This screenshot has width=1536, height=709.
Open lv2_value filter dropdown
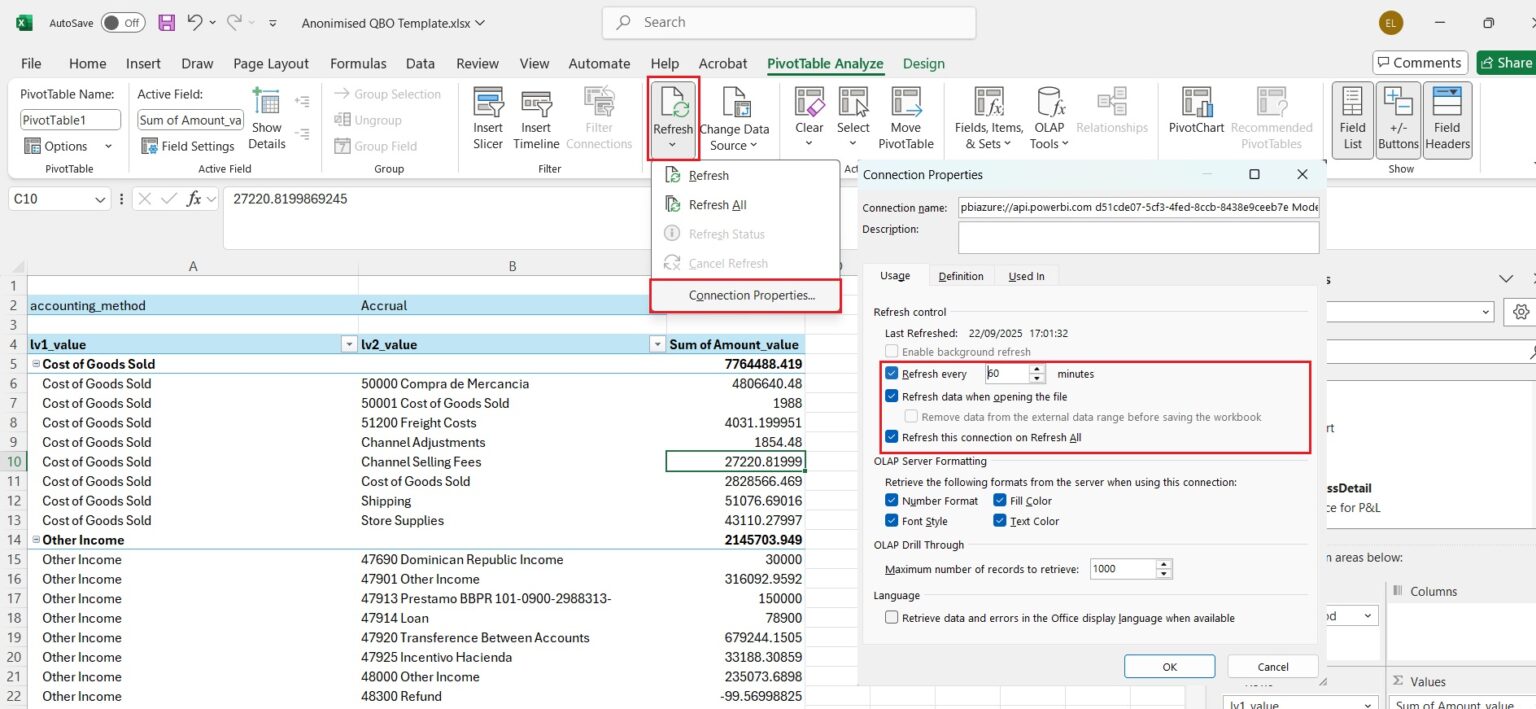[x=657, y=344]
